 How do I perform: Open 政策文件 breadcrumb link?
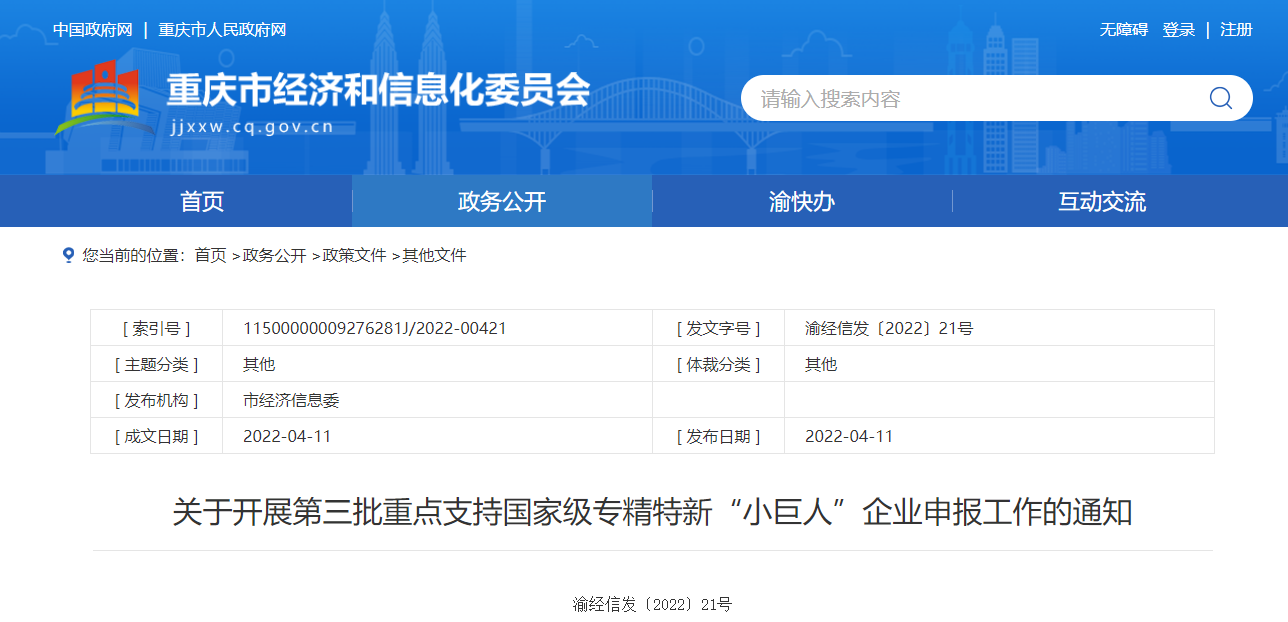tap(354, 255)
